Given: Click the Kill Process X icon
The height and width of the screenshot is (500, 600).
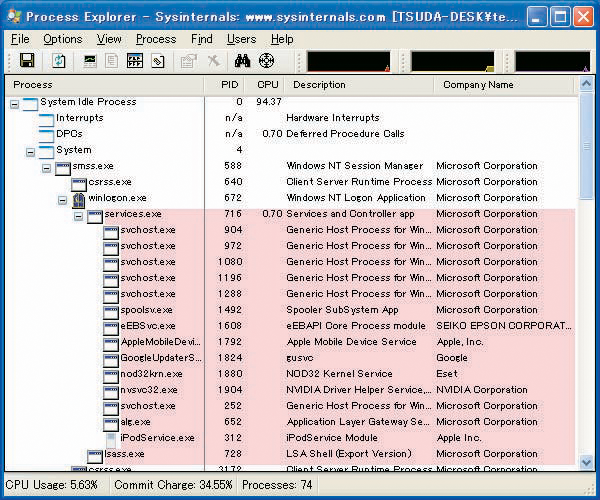Looking at the screenshot, I should [213, 60].
